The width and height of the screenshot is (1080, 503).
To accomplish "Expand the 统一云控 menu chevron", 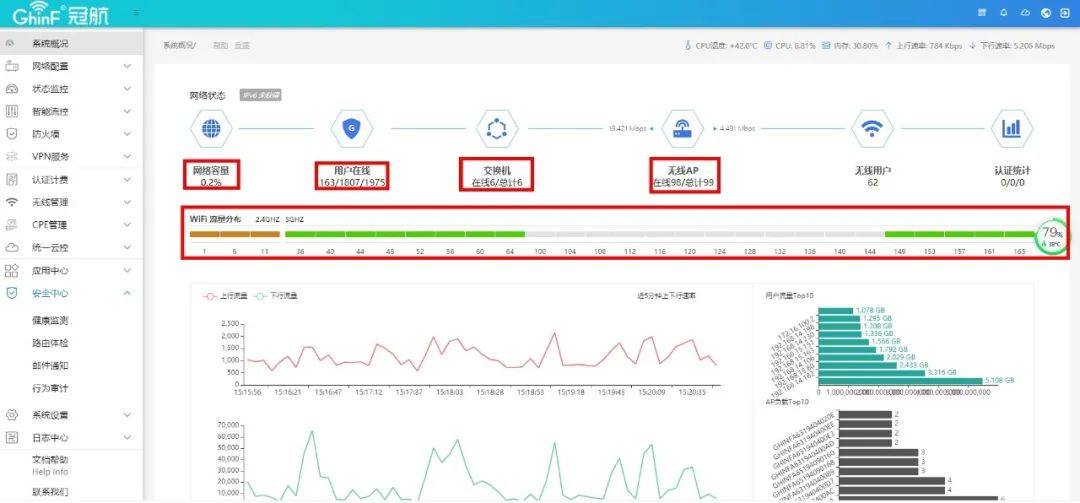I will (x=127, y=247).
